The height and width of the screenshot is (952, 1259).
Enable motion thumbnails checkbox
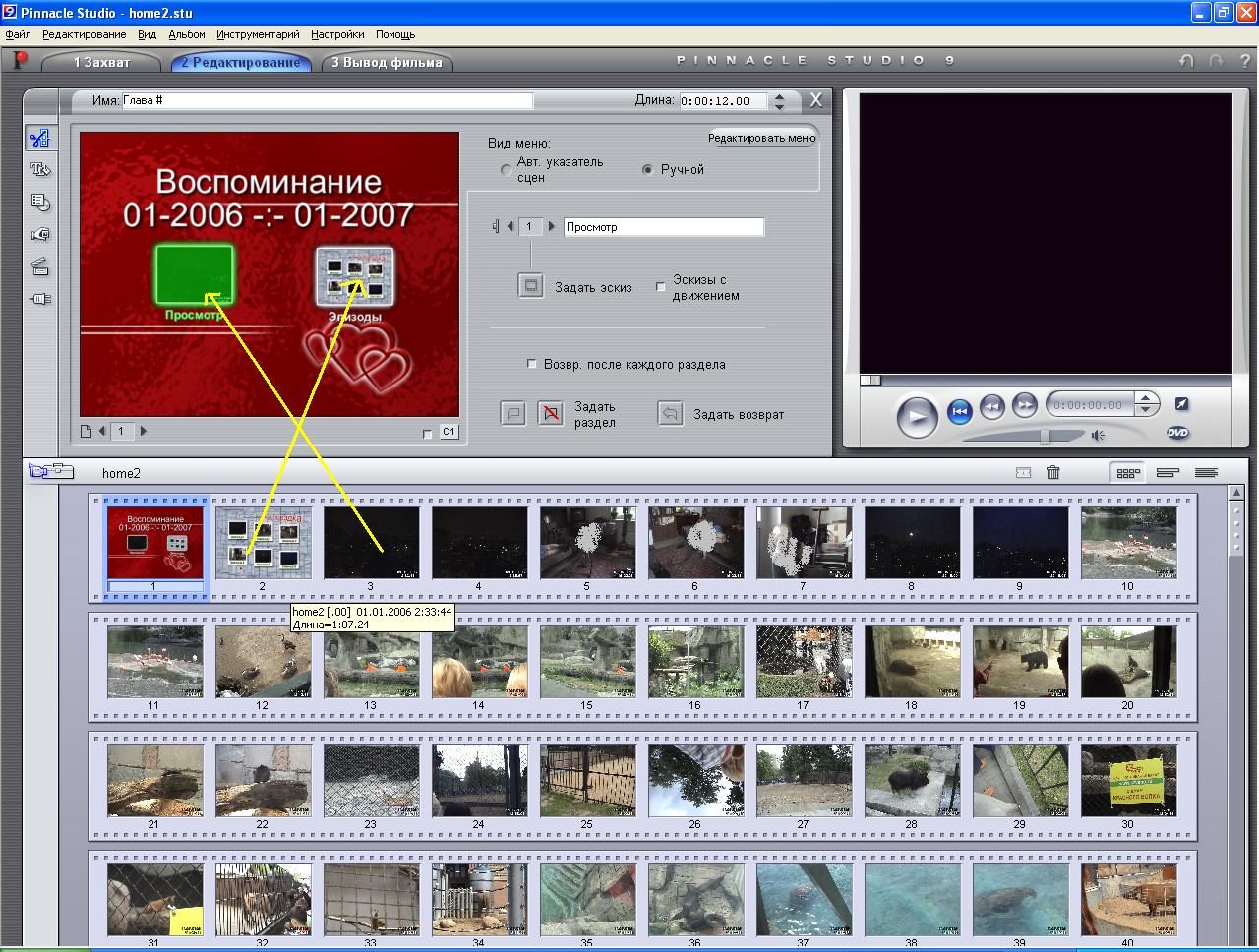pyautogui.click(x=661, y=287)
